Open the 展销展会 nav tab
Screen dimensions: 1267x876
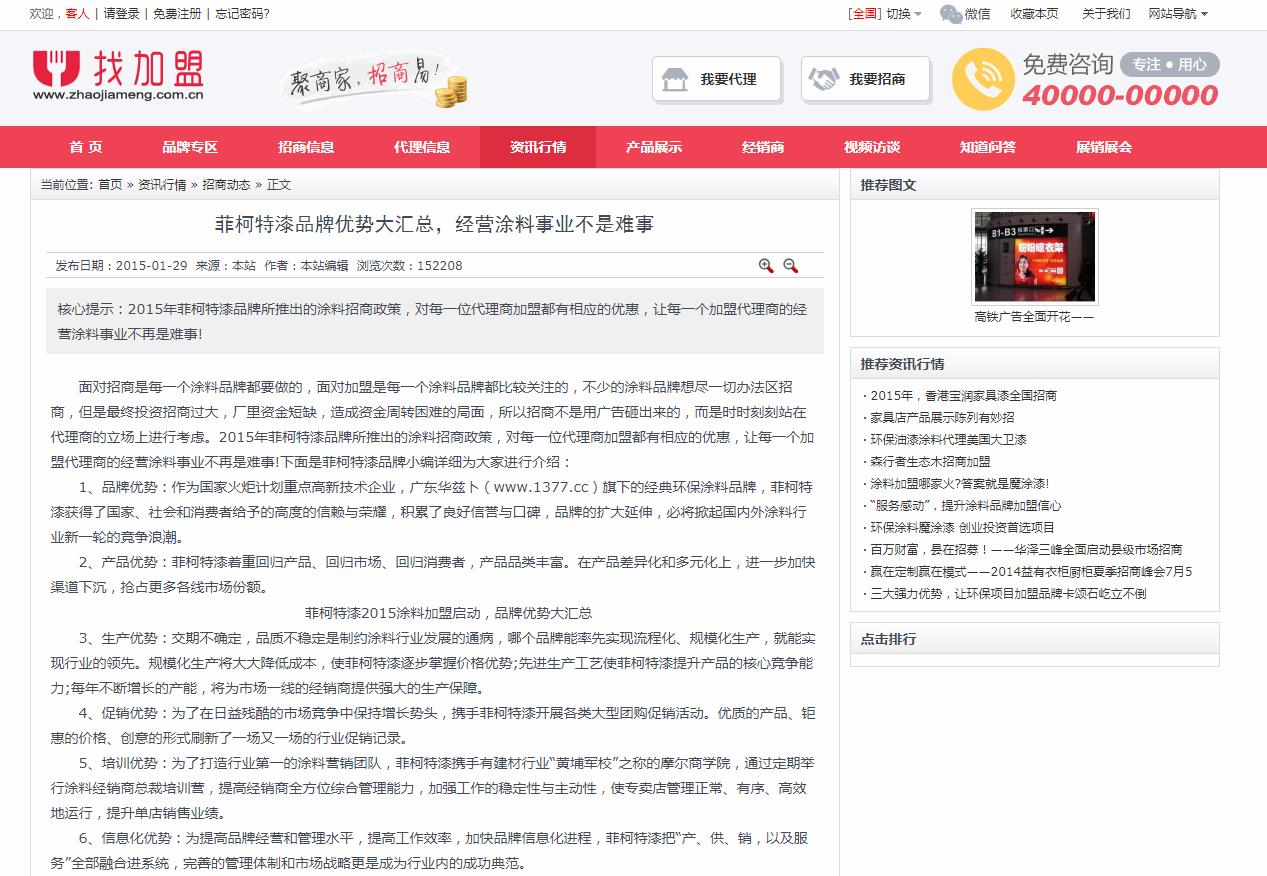1104,147
